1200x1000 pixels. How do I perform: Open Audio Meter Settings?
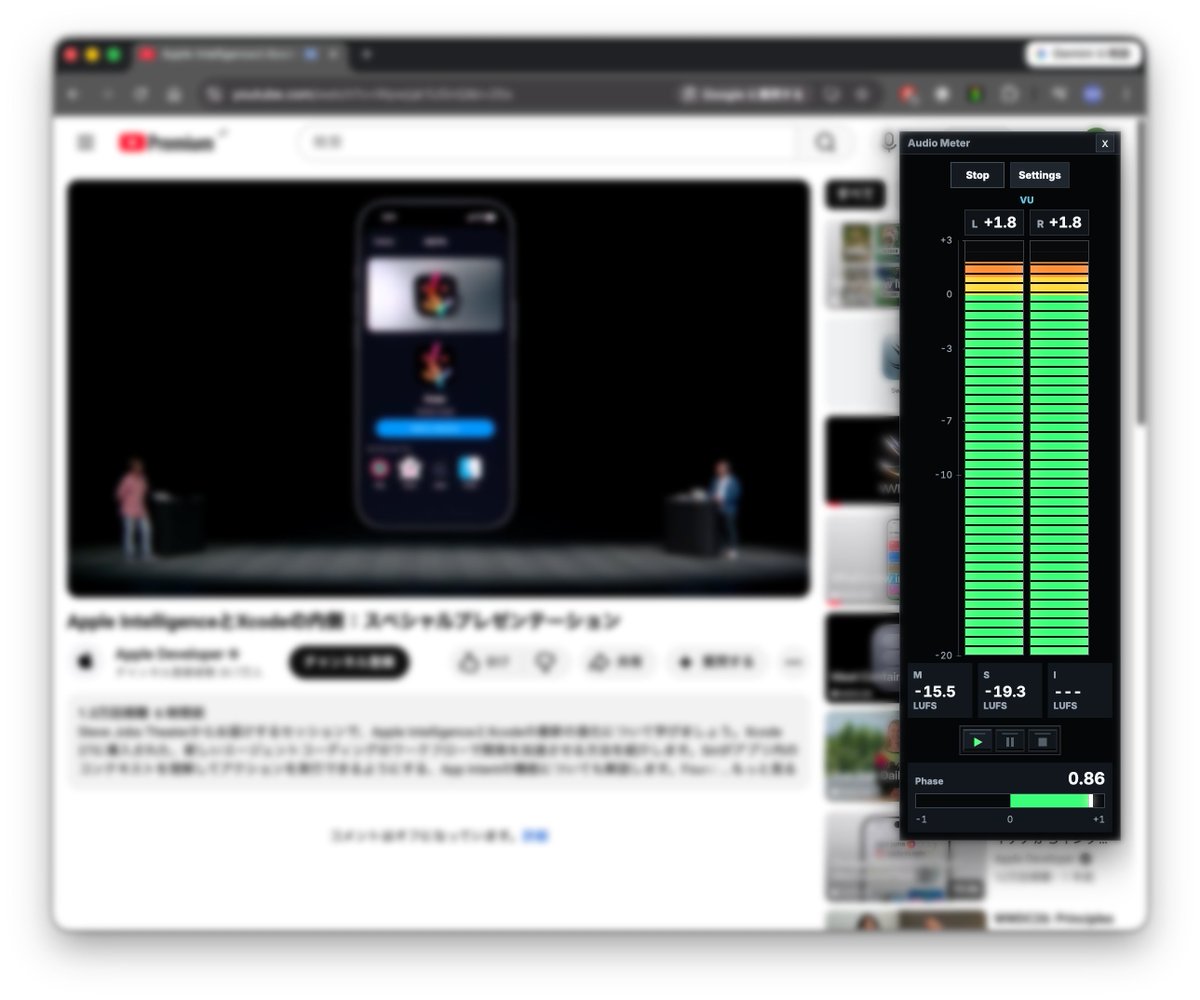[x=1039, y=175]
